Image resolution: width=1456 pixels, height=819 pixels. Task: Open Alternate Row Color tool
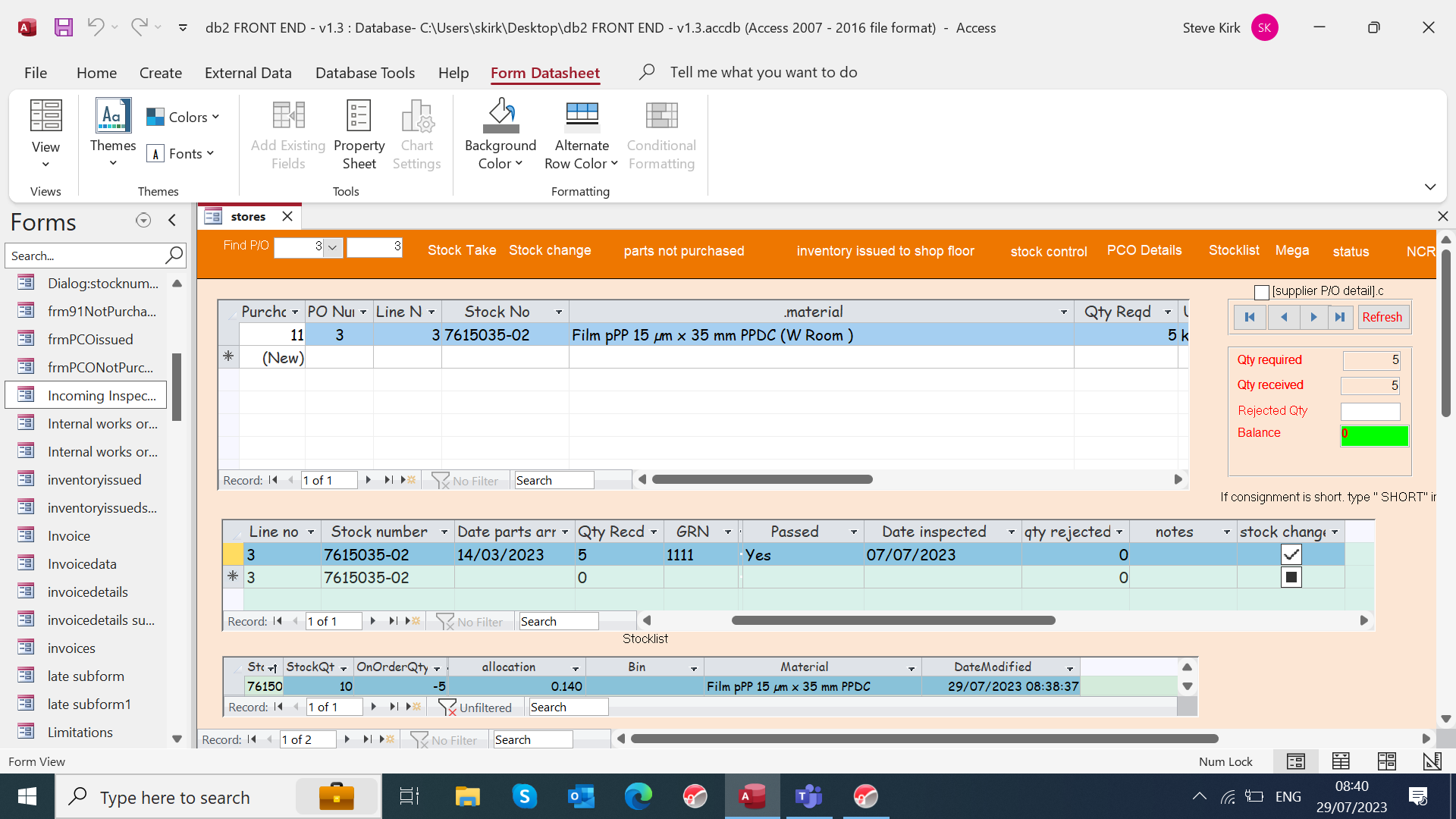coord(582,135)
